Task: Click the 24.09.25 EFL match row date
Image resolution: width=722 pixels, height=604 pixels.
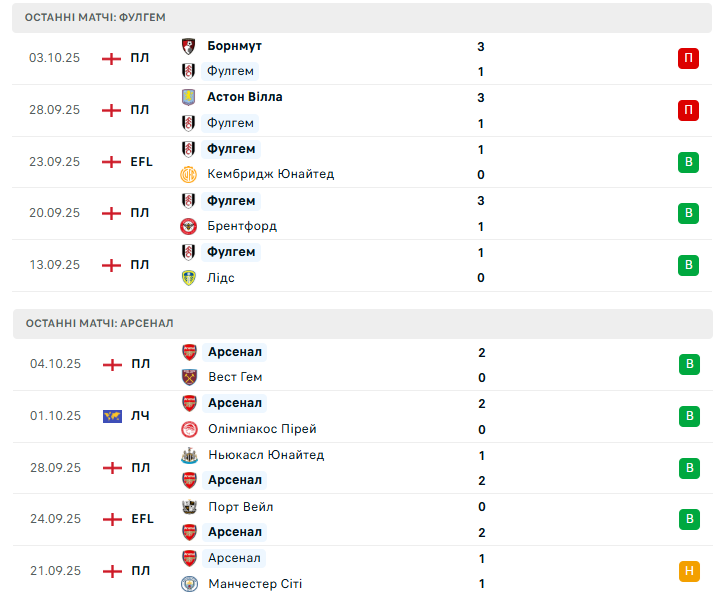Action: click(x=55, y=519)
